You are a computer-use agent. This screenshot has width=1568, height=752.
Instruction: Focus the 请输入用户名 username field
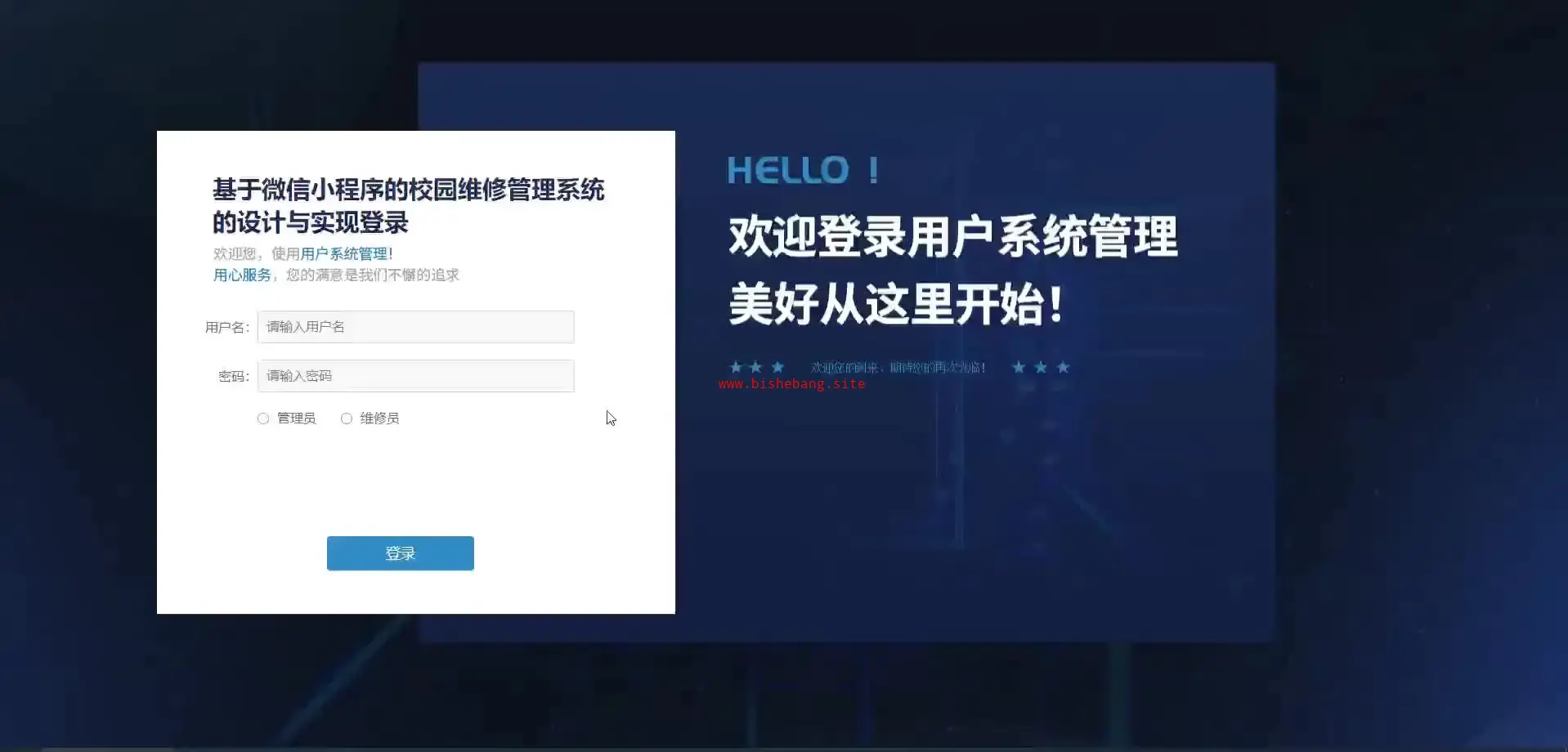416,327
